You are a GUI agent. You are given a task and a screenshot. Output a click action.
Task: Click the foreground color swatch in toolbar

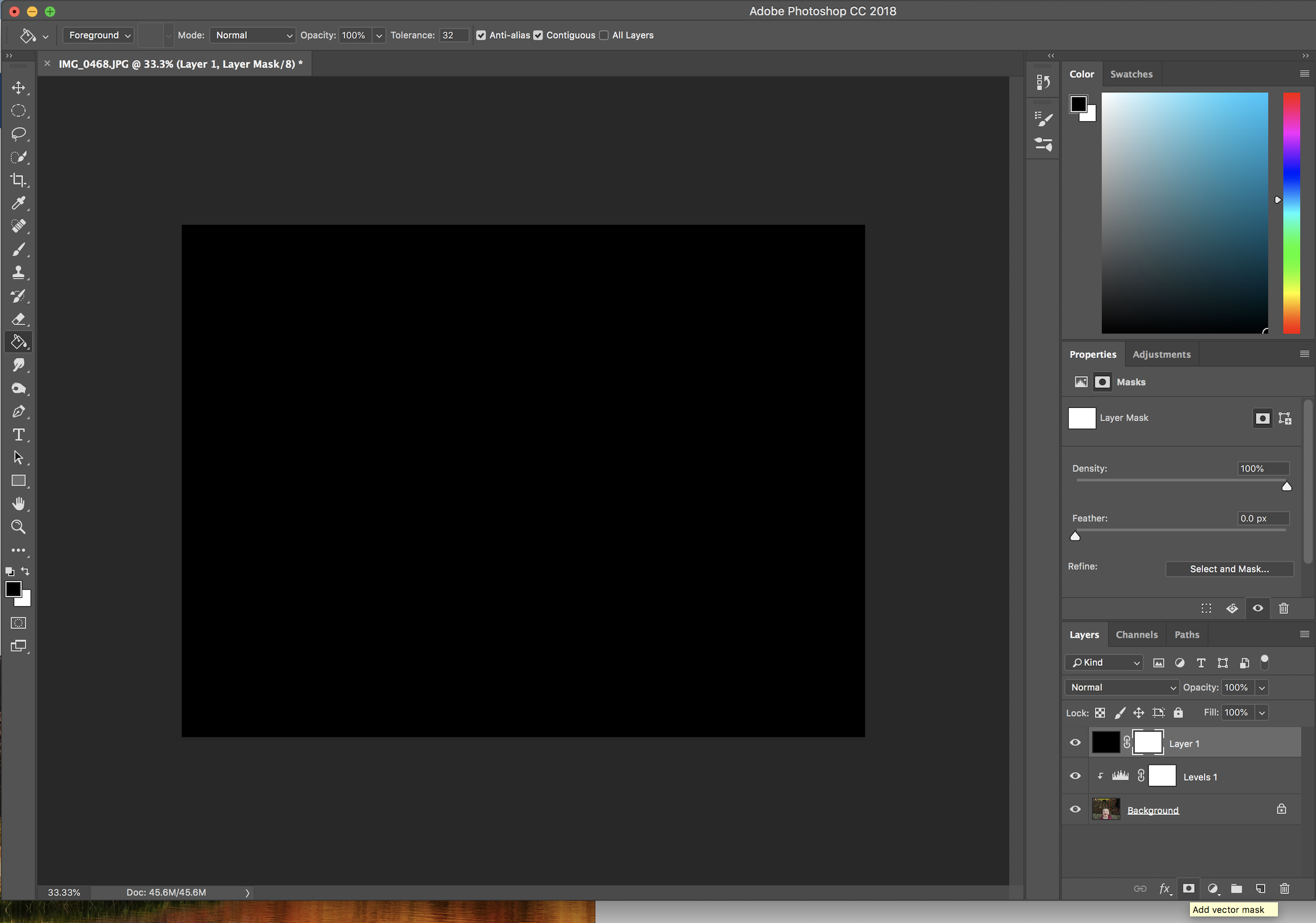pos(13,589)
